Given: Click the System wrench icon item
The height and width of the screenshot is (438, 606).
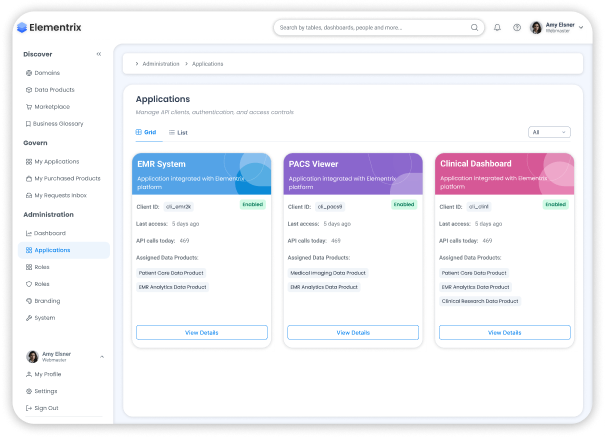Looking at the screenshot, I should 29,318.
